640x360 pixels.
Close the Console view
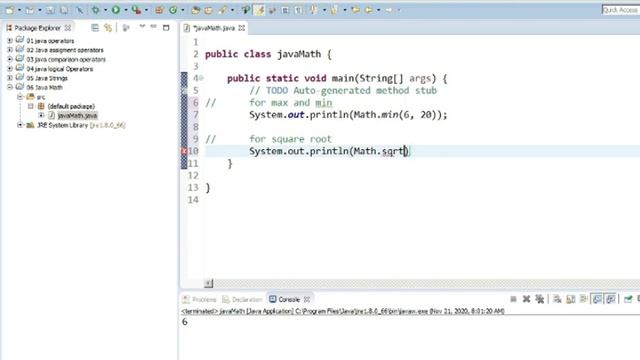click(x=307, y=299)
